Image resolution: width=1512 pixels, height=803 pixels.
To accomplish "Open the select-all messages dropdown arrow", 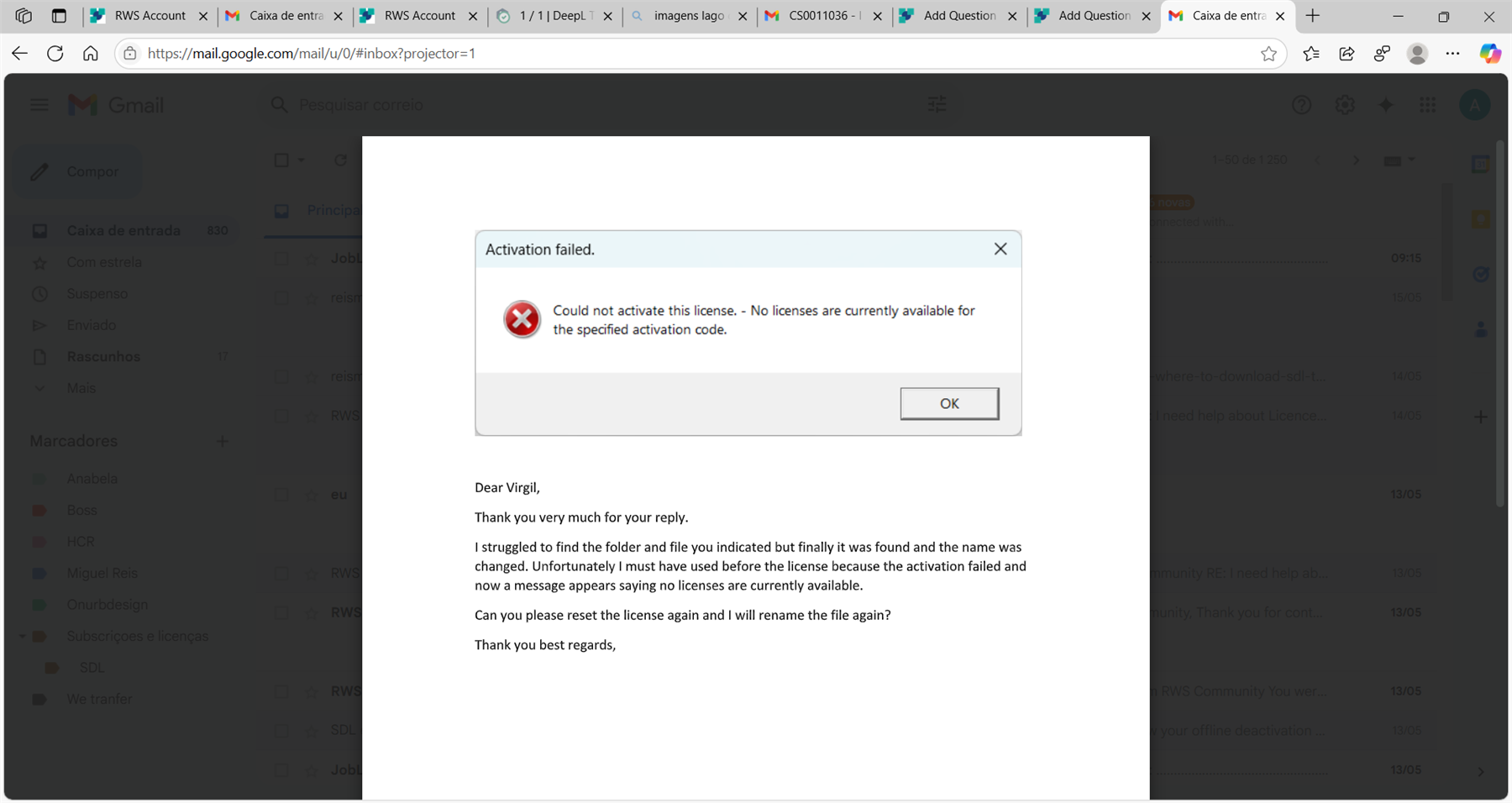I will pos(300,160).
